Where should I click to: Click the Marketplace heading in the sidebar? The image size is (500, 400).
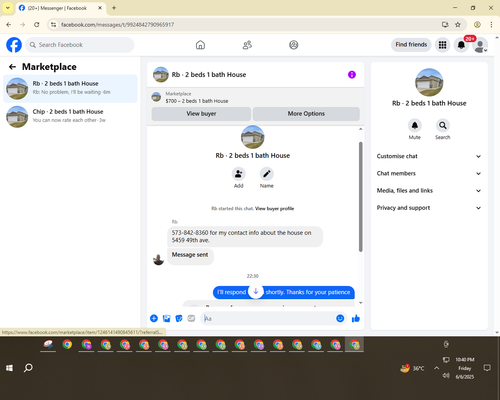(49, 67)
